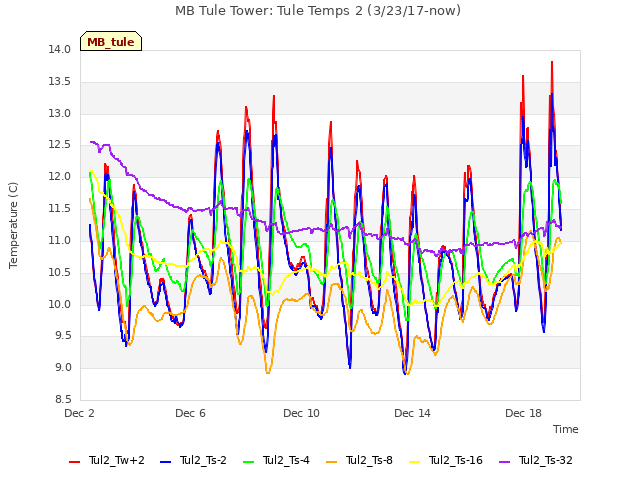
Task: Click the highest red peak near Dec 19
Action: pos(552,62)
